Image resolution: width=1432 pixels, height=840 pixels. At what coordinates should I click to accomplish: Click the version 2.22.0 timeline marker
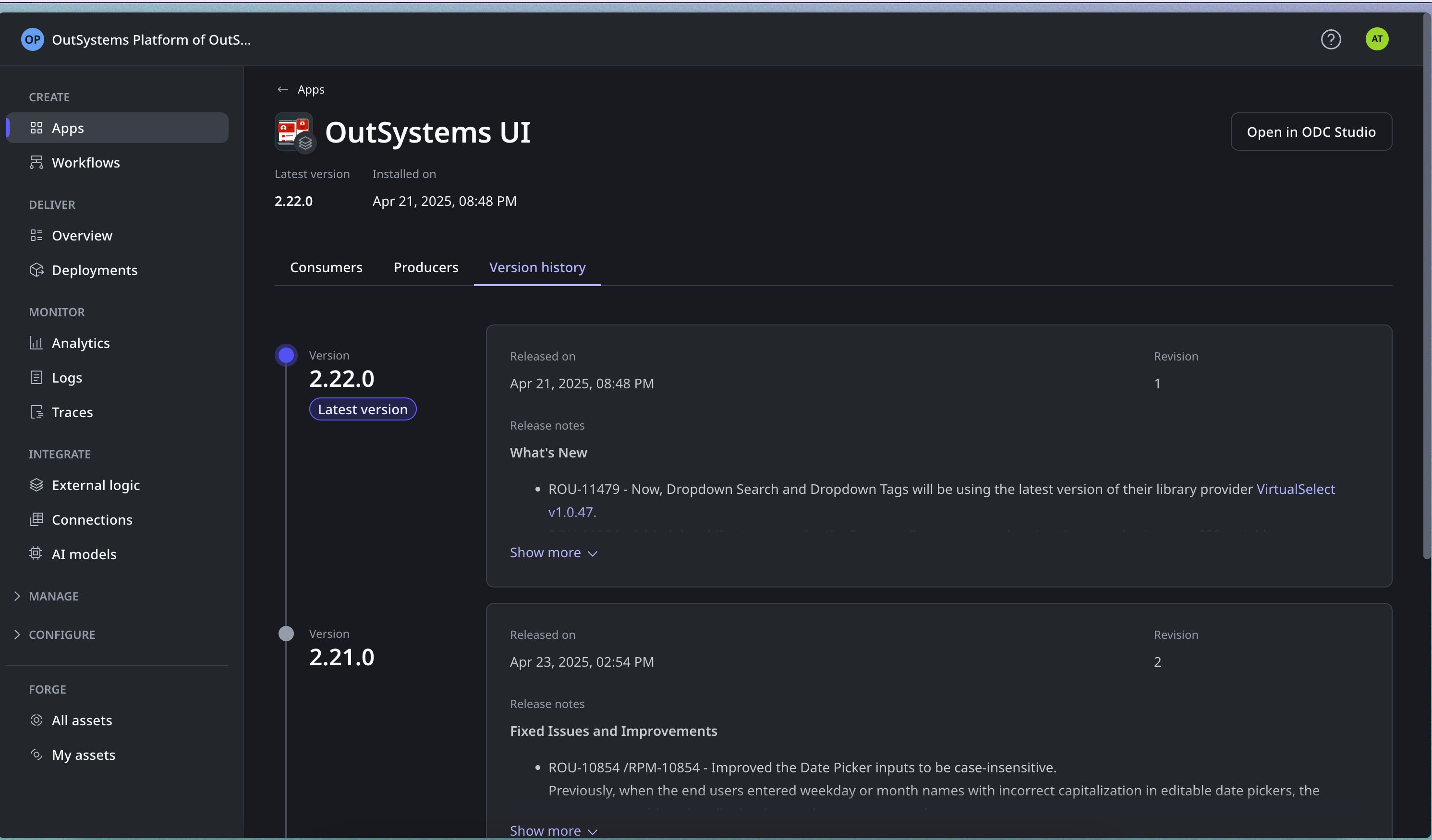click(x=286, y=355)
